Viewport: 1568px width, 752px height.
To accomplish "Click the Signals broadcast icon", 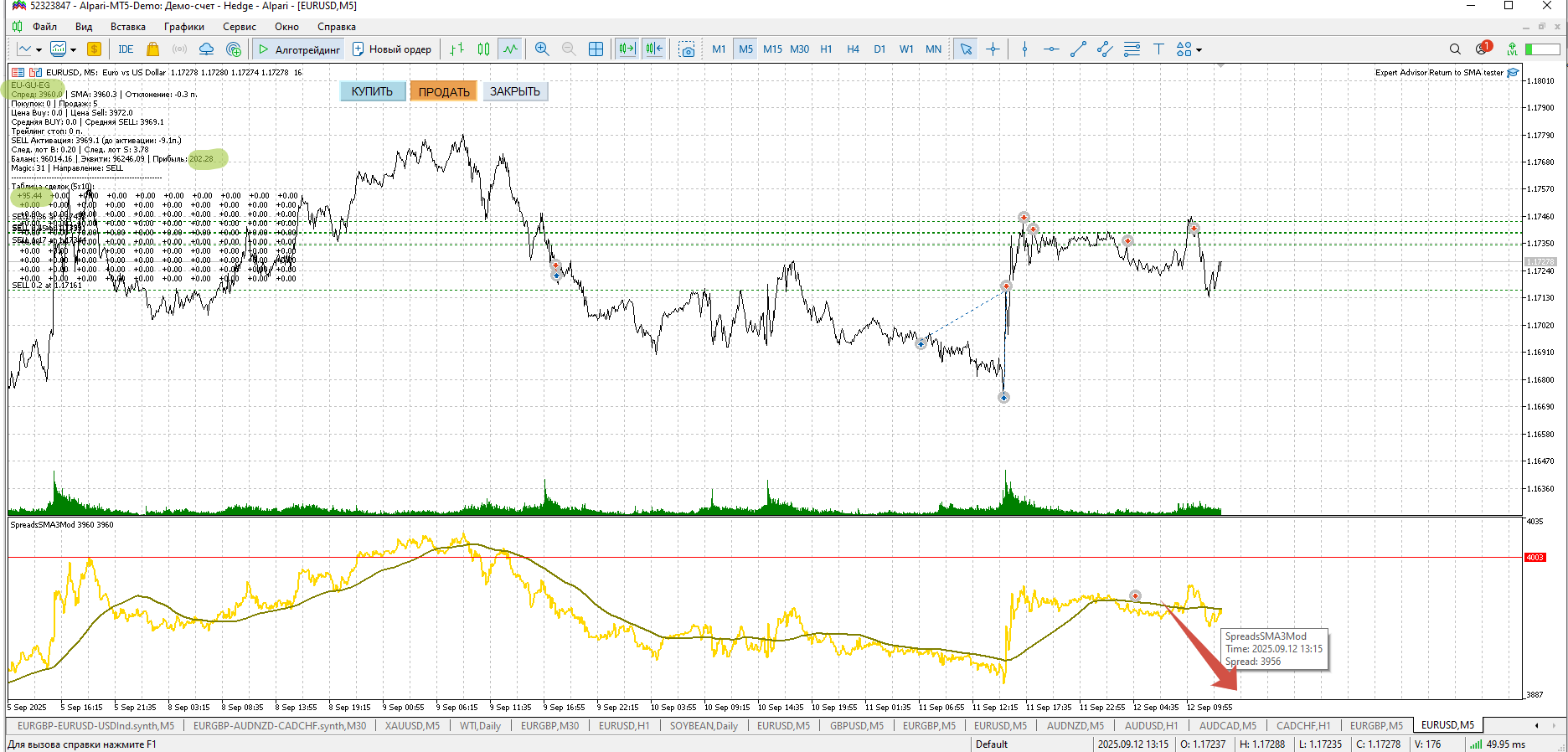I will tap(179, 49).
